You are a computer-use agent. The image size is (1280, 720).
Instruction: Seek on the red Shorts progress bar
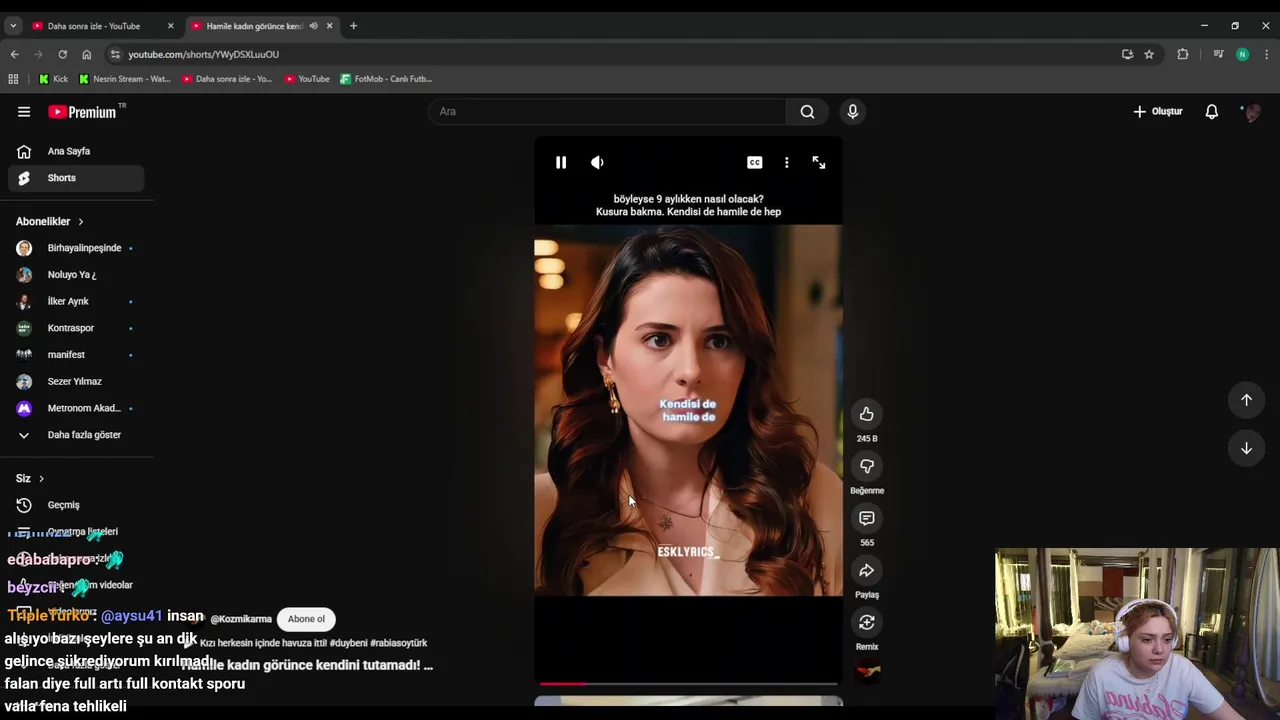(688, 684)
